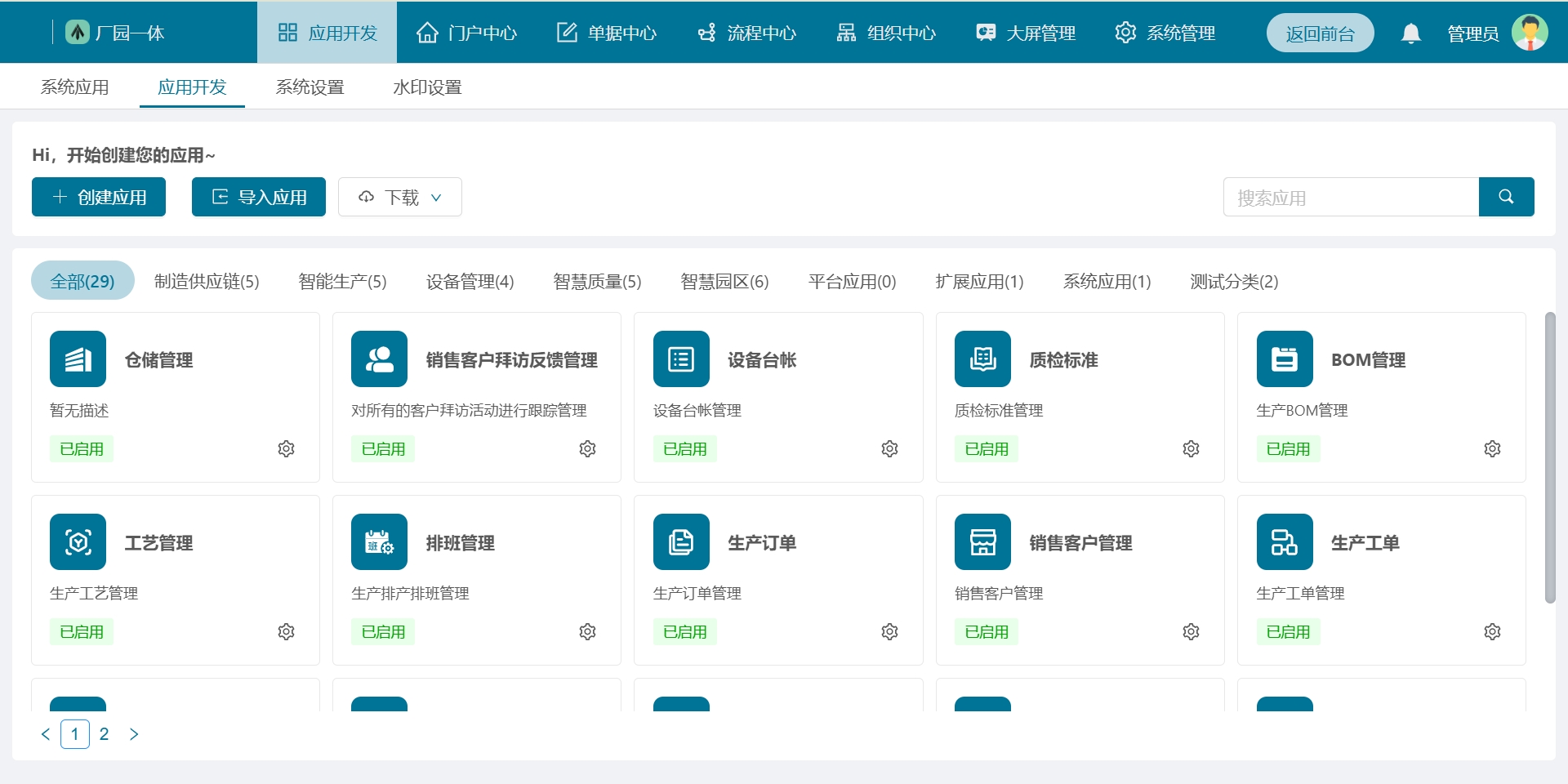Filter by 智慧园区(6) category
The width and height of the screenshot is (1568, 784).
click(x=724, y=281)
